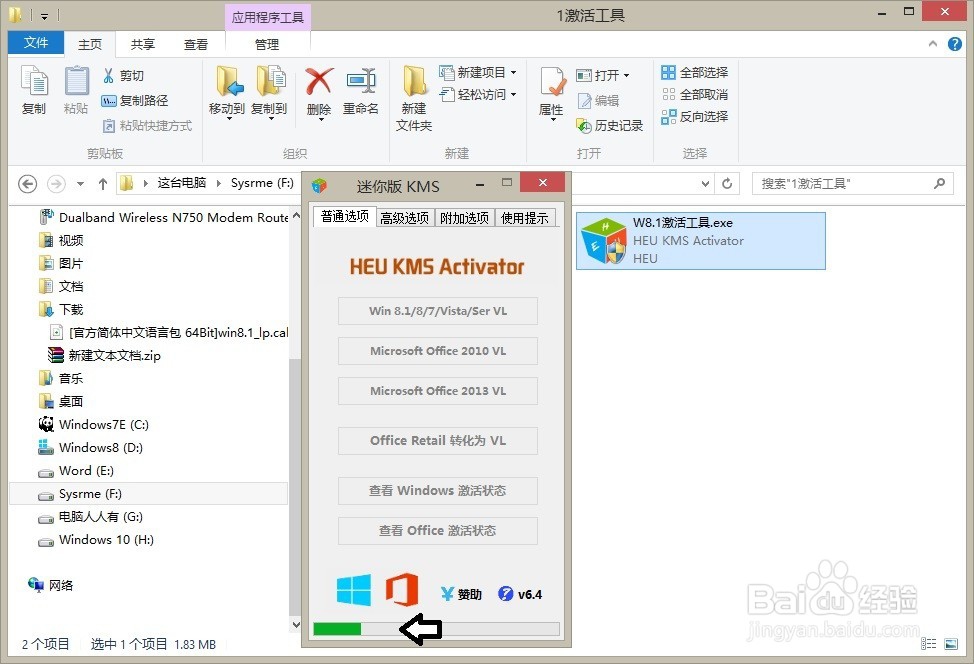Open the 文件 File menu
Screen dimensions: 974x664
click(36, 42)
